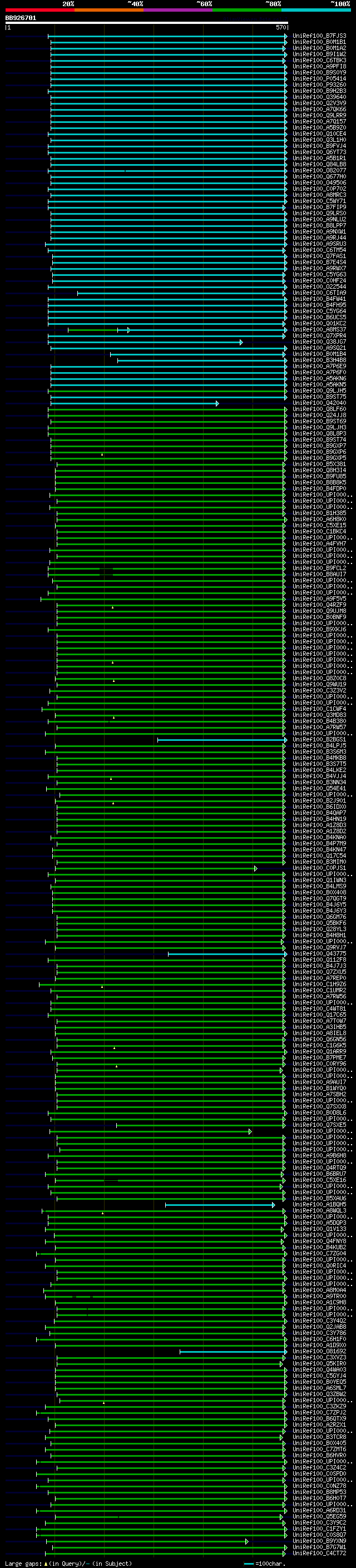The image size is (356, 1568).
Task: Open hit UniRef100_B7FJS3
Action: (x=319, y=37)
